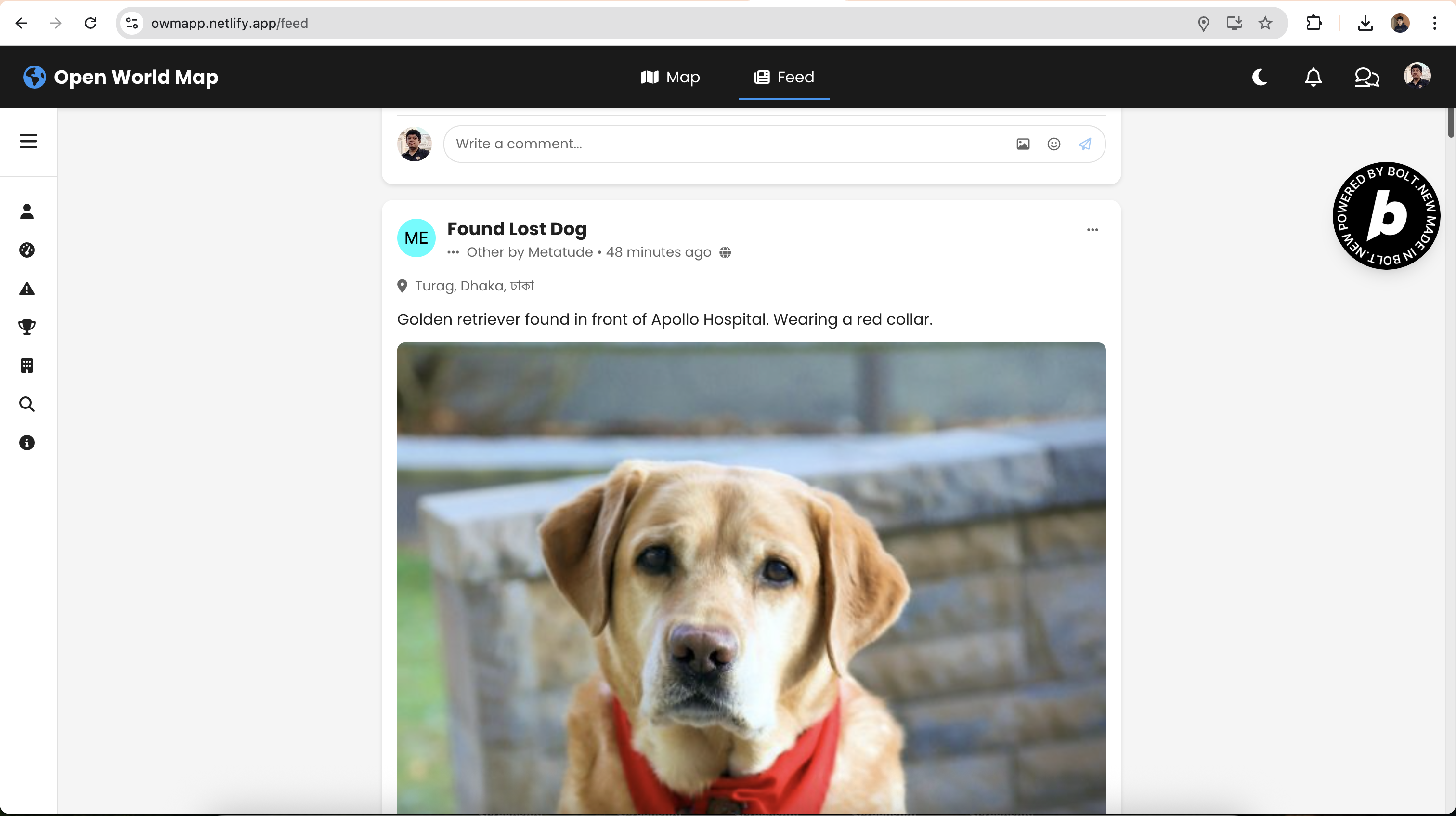
Task: Switch to the Map tab
Action: pos(670,77)
